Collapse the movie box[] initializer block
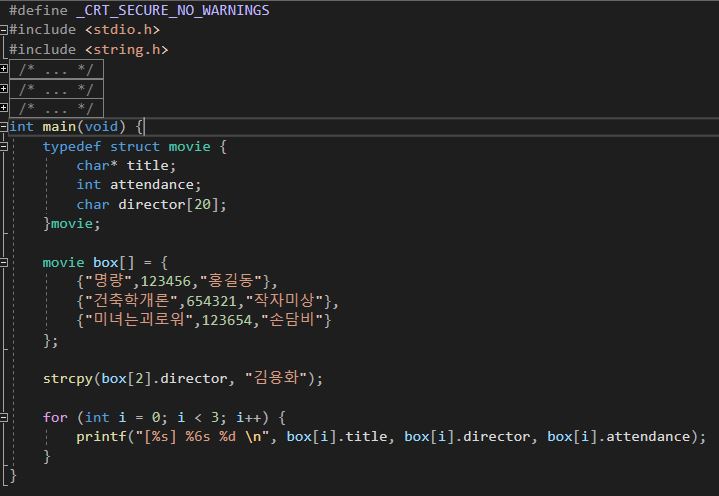Image resolution: width=719 pixels, height=496 pixels. tap(4, 263)
